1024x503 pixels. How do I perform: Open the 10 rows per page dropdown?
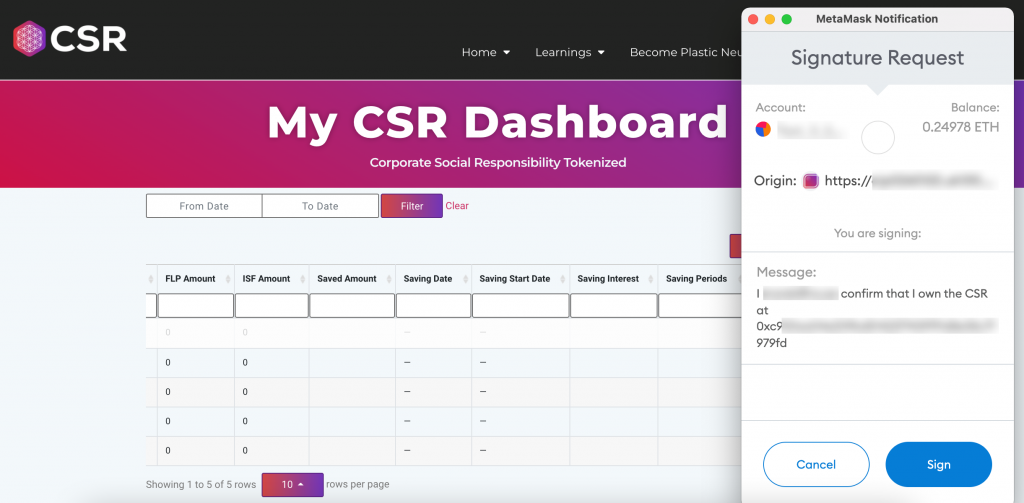point(293,485)
